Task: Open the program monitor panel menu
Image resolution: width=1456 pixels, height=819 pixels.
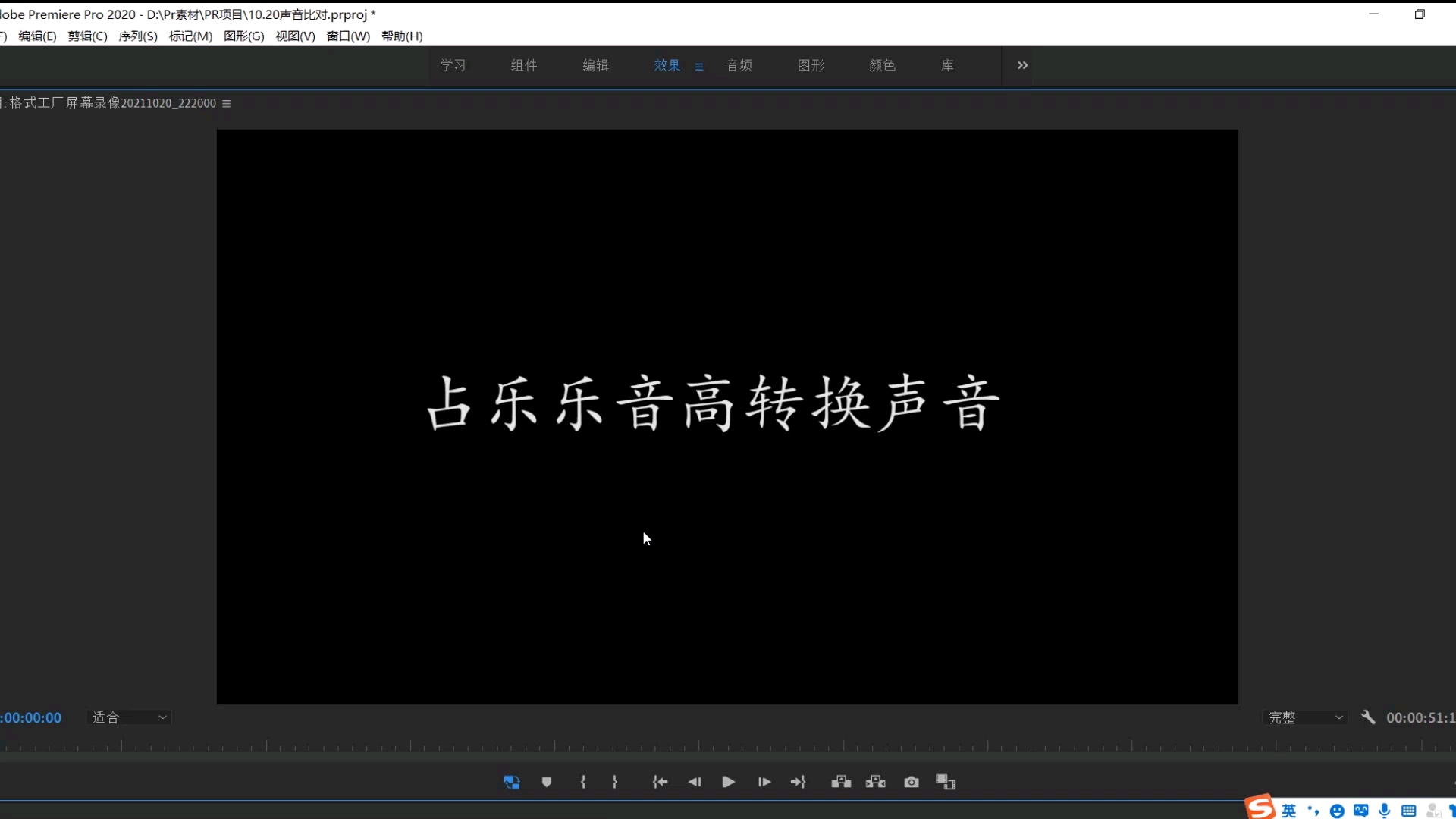Action: [x=227, y=103]
